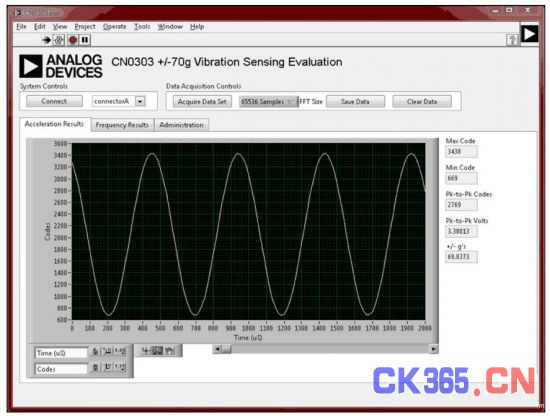This screenshot has width=550, height=416.
Task: Open the Edit menu
Action: click(40, 27)
